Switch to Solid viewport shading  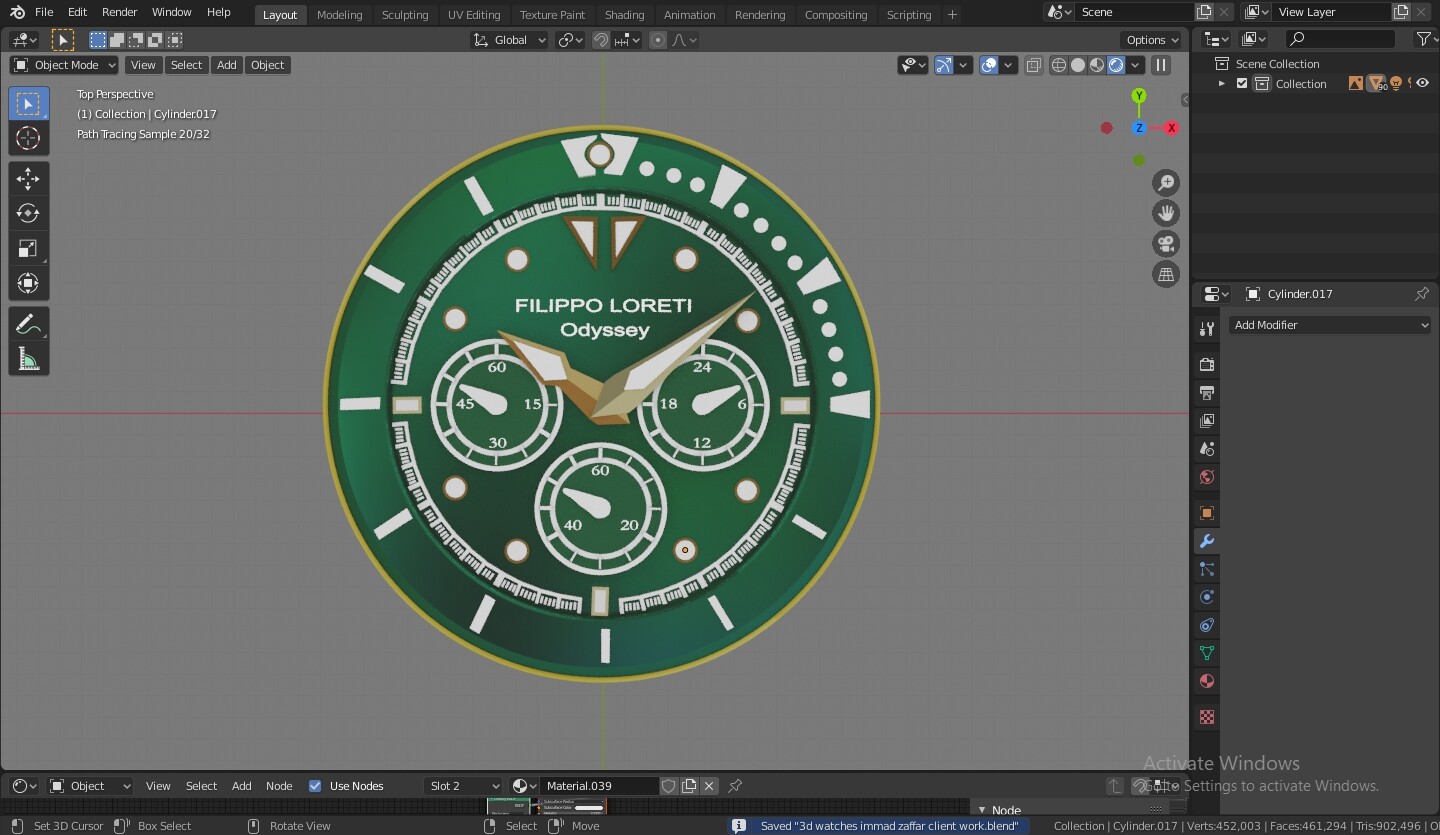point(1078,65)
